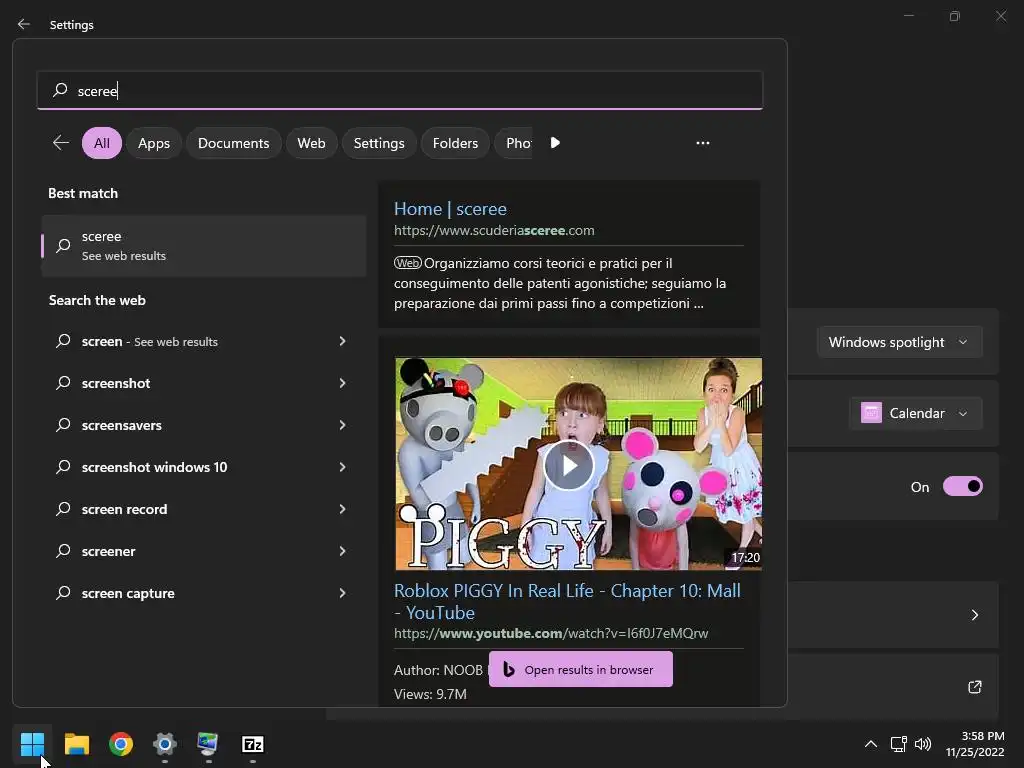
Task: Open the network status tray icon
Action: [x=899, y=744]
